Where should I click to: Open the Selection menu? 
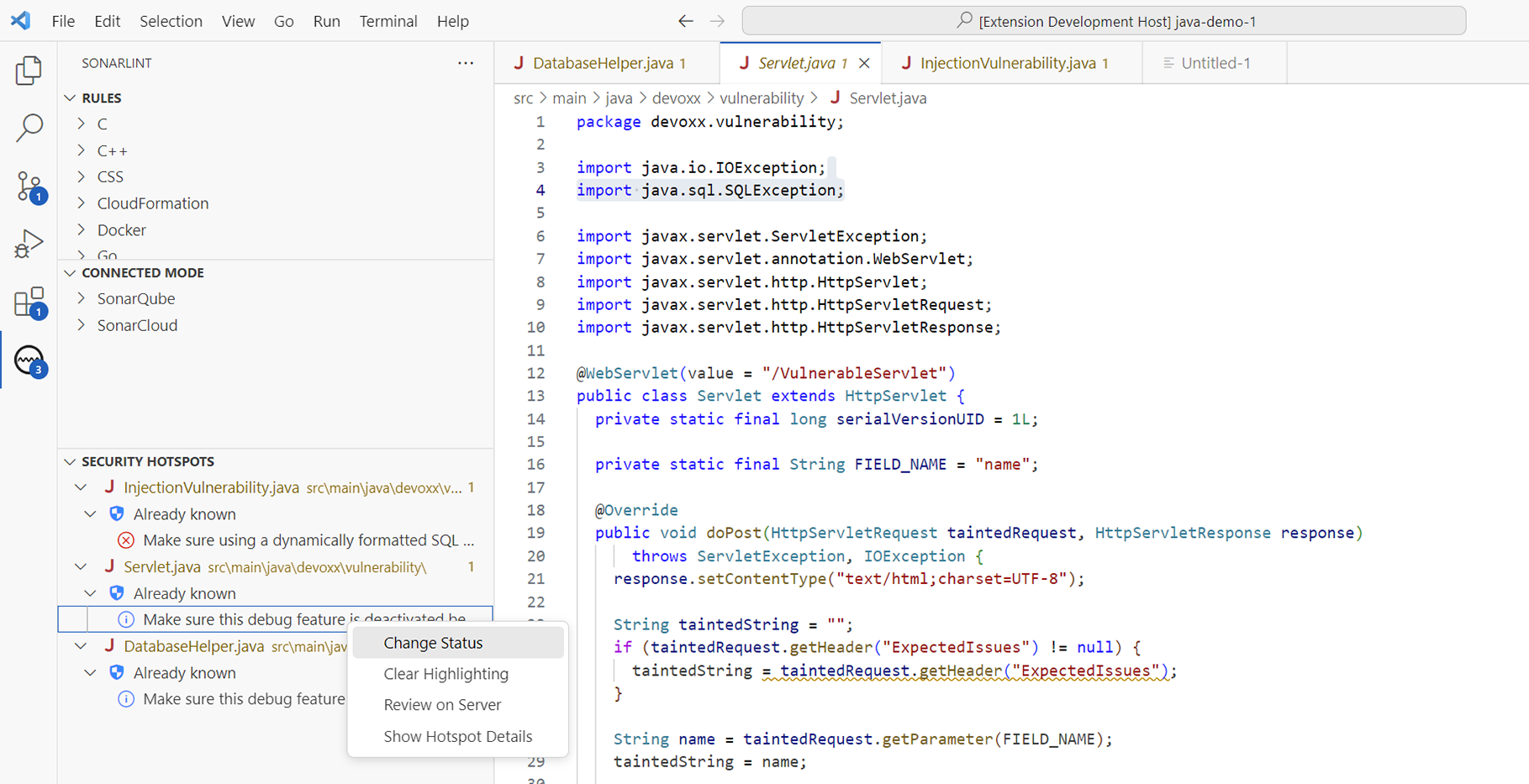pyautogui.click(x=171, y=21)
